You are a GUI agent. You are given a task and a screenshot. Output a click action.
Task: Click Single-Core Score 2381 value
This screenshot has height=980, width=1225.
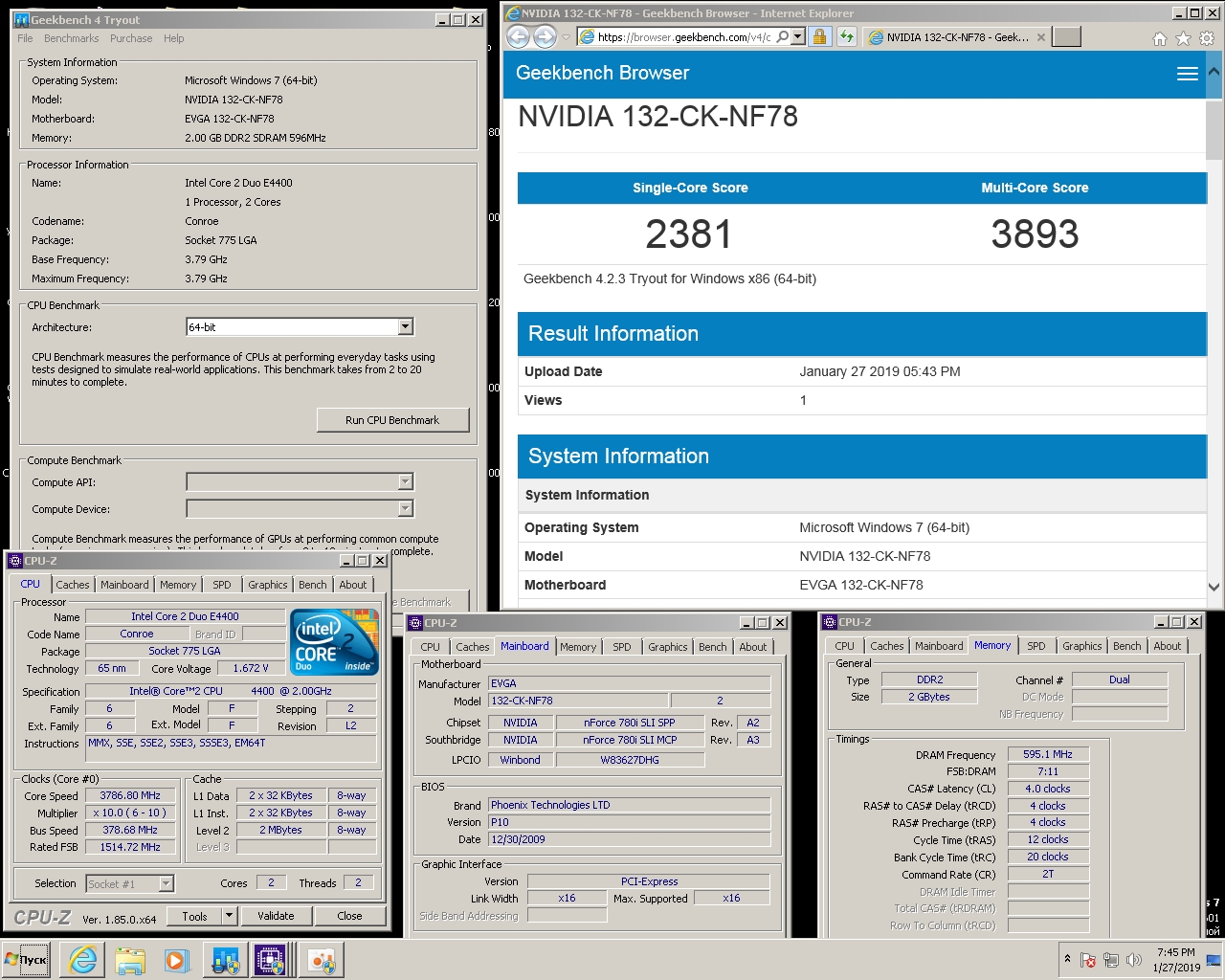coord(689,234)
